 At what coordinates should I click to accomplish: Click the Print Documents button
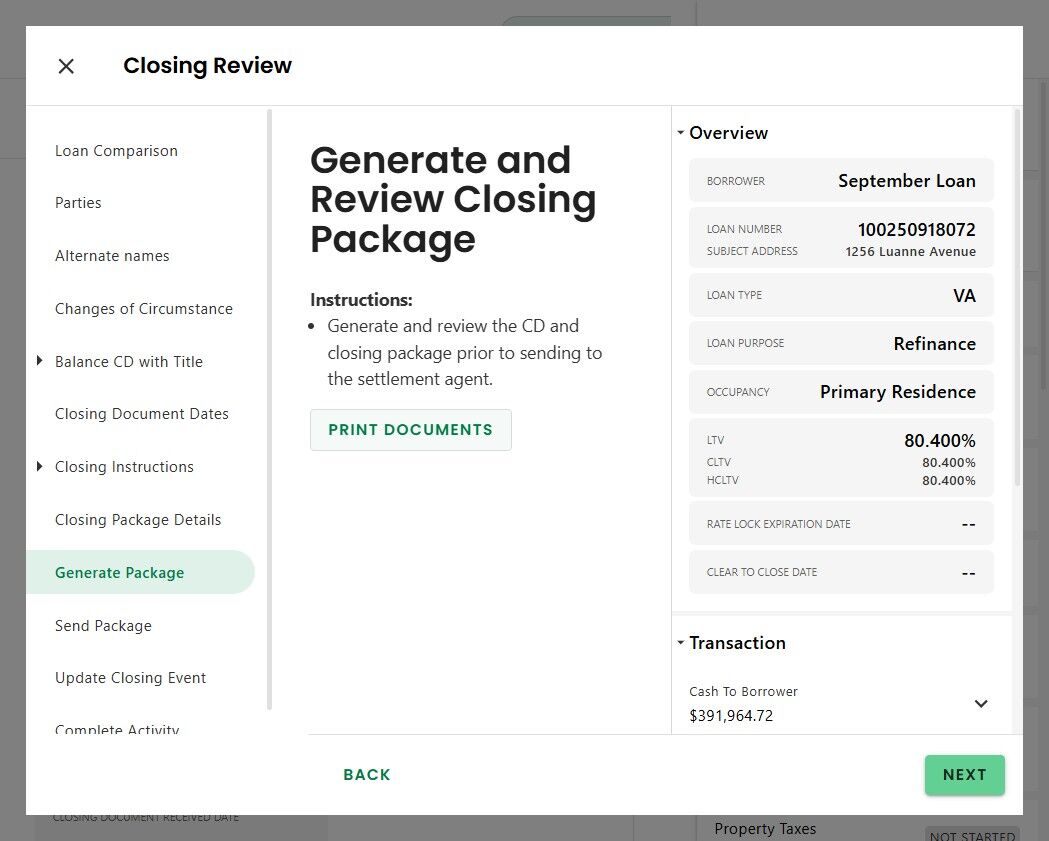(x=410, y=430)
